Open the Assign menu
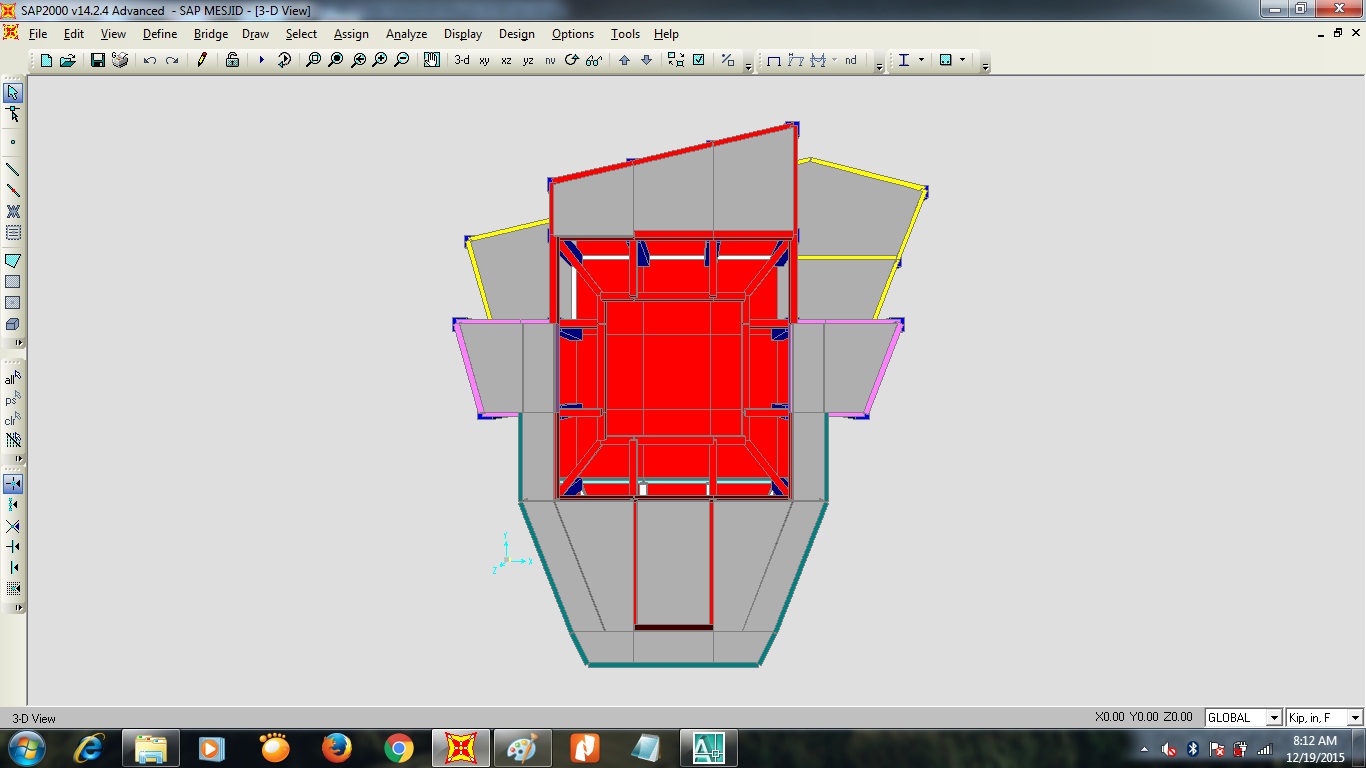 tap(351, 34)
